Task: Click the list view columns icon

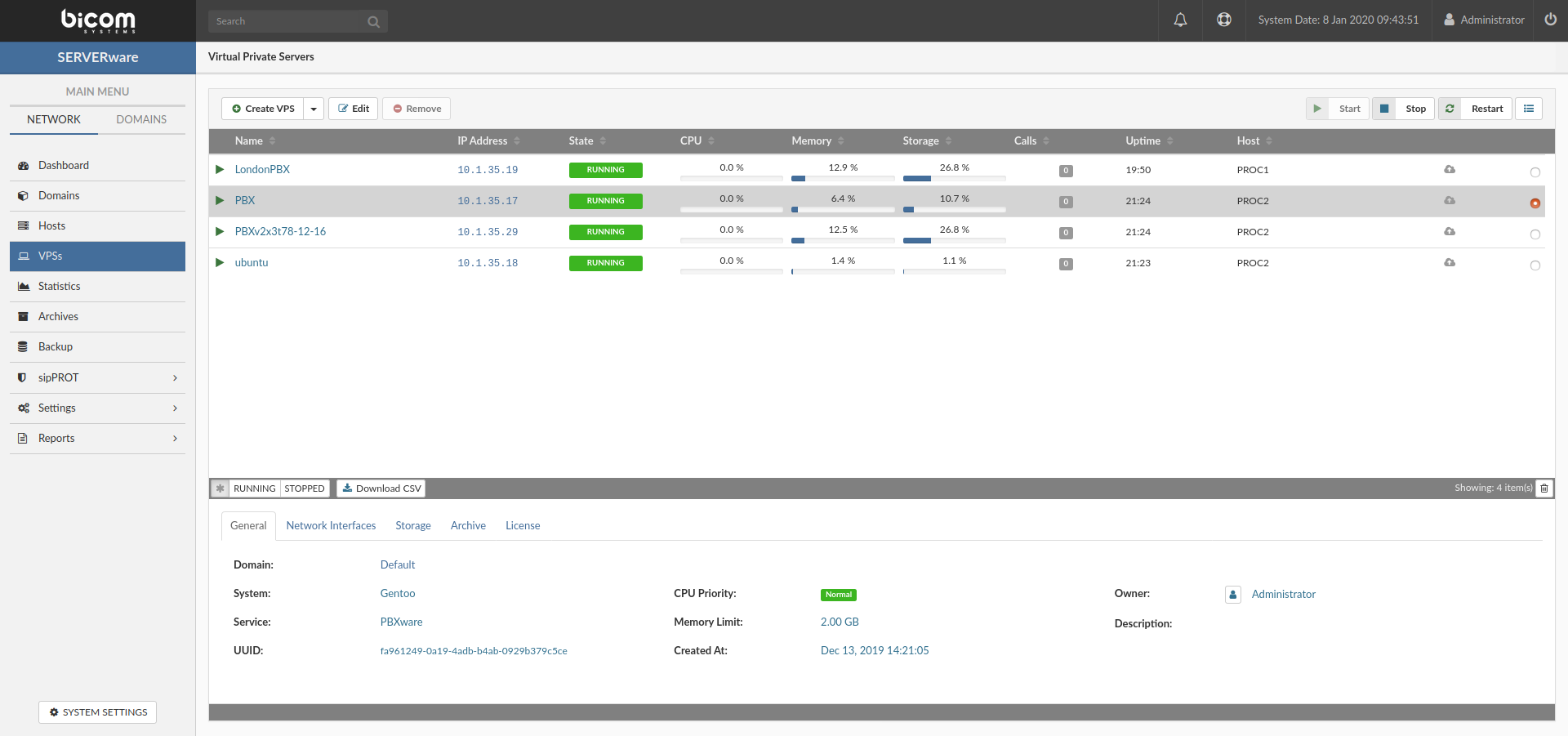Action: 1529,109
